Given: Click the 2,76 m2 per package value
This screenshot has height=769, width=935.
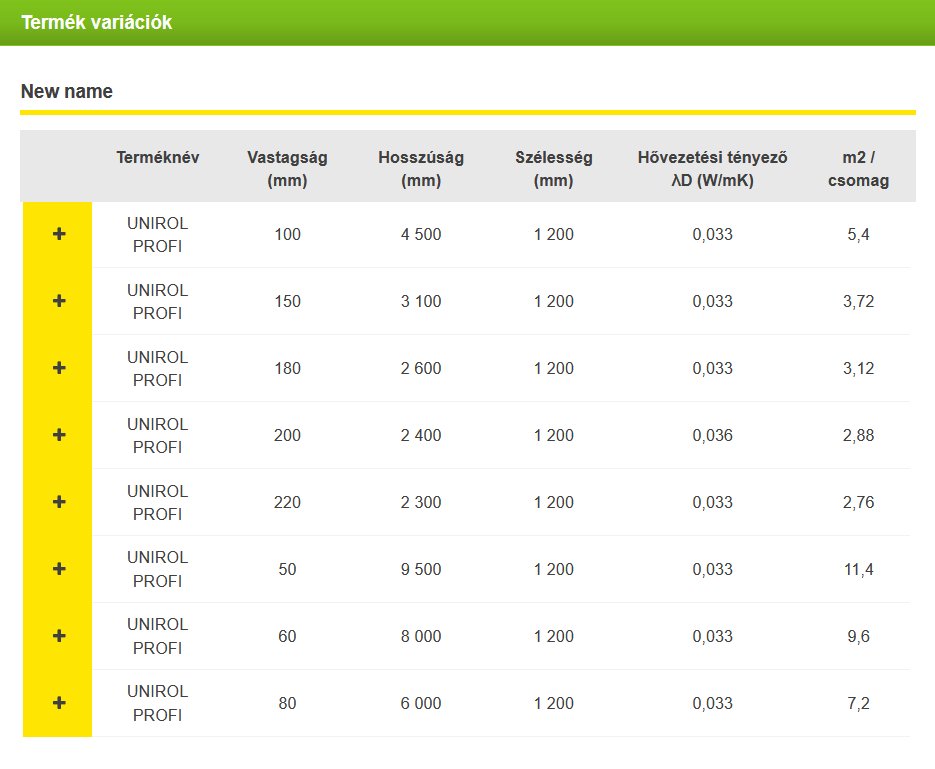Looking at the screenshot, I should [859, 502].
